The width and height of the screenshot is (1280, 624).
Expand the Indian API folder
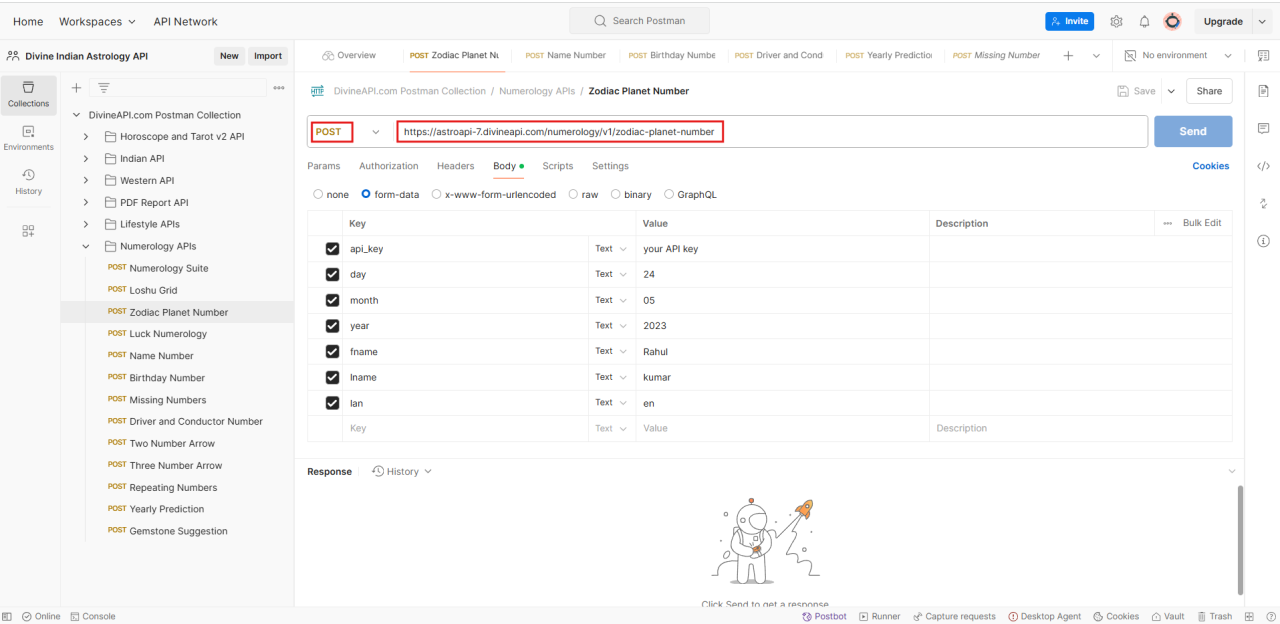point(86,159)
